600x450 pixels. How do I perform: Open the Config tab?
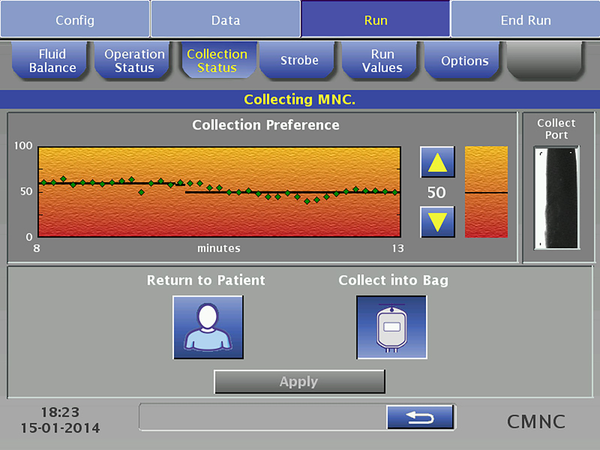pyautogui.click(x=75, y=19)
